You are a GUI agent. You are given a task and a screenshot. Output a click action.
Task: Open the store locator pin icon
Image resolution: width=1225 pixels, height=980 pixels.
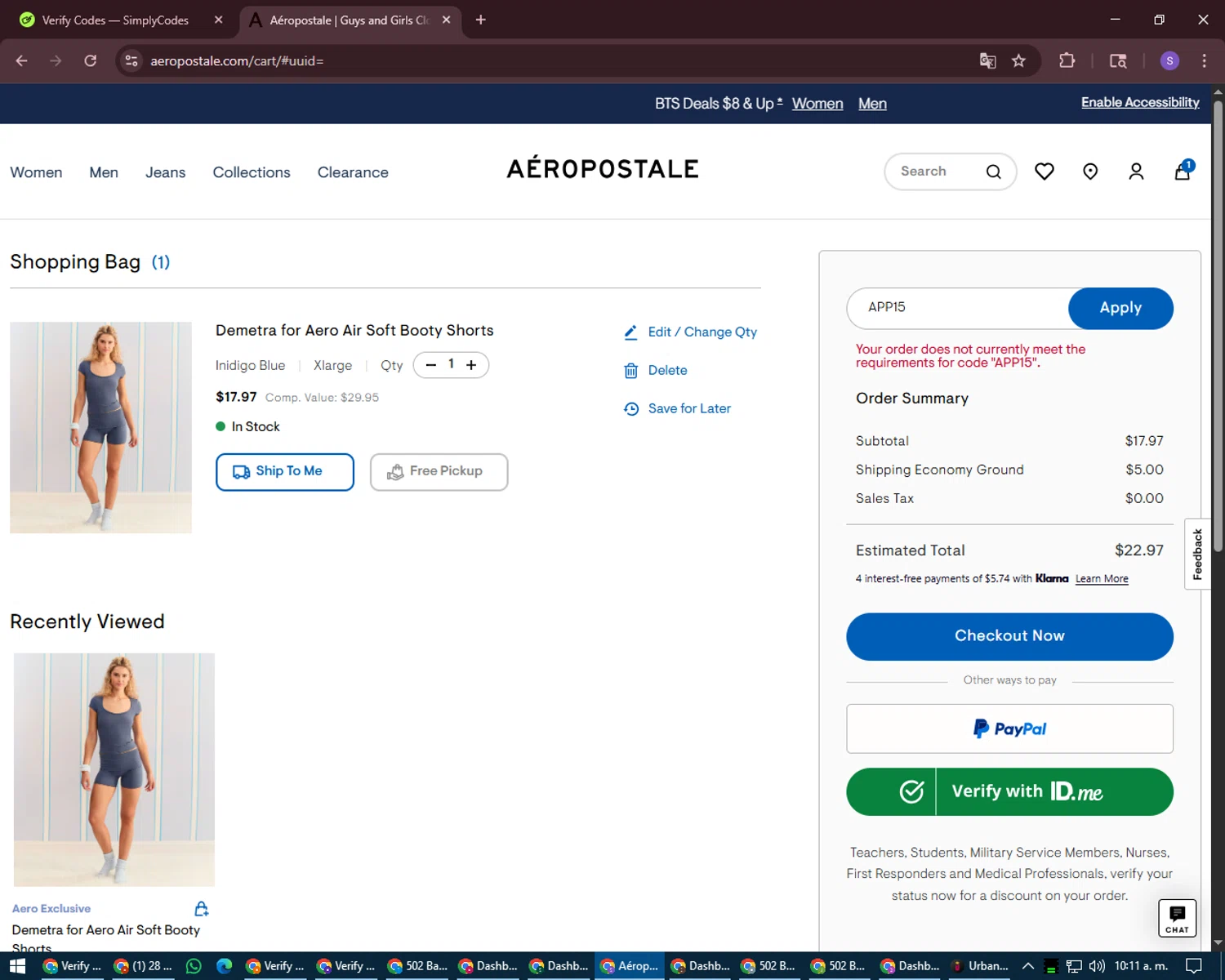(x=1090, y=171)
